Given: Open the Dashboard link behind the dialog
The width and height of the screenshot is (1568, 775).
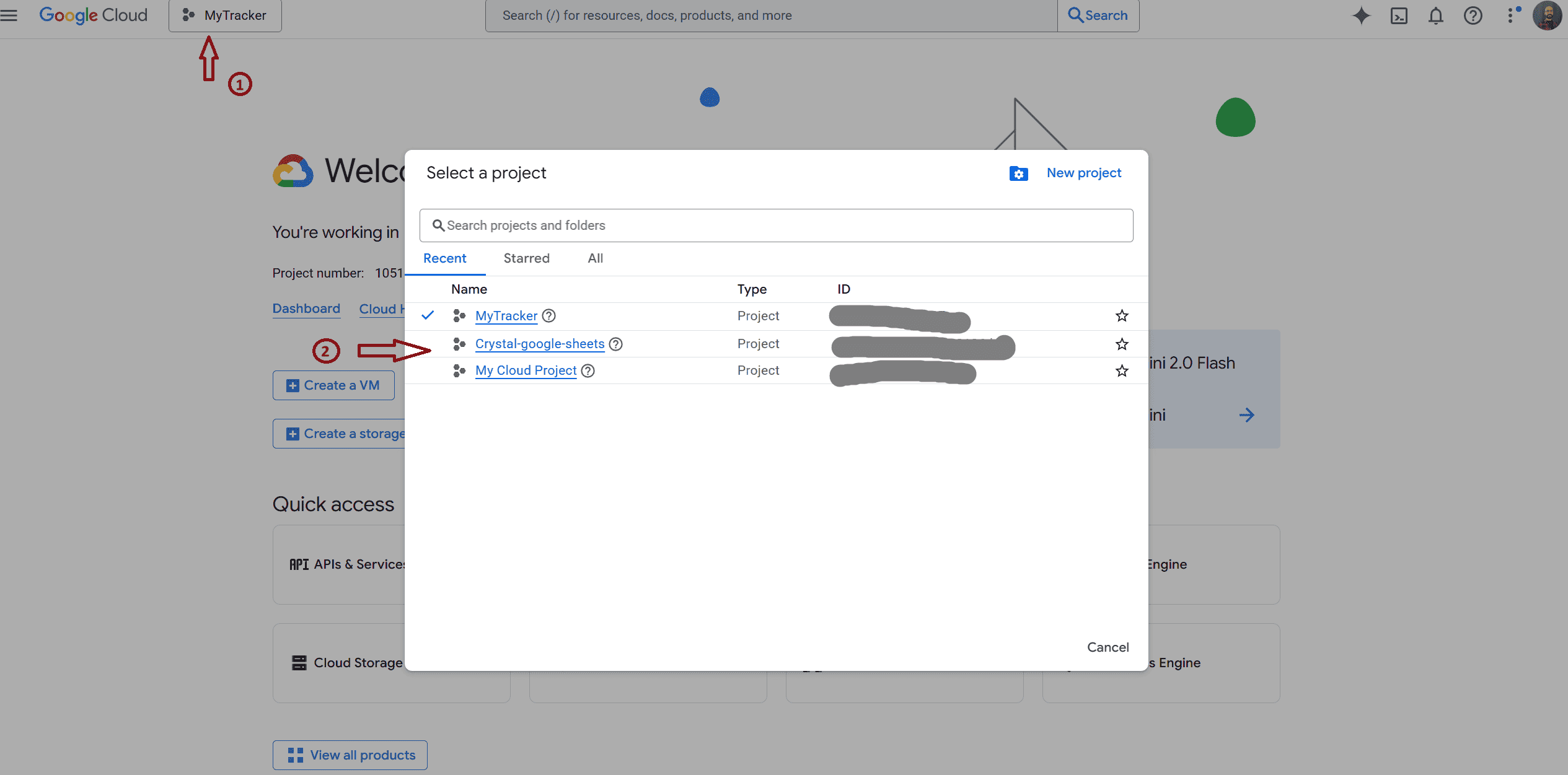Looking at the screenshot, I should [x=306, y=309].
